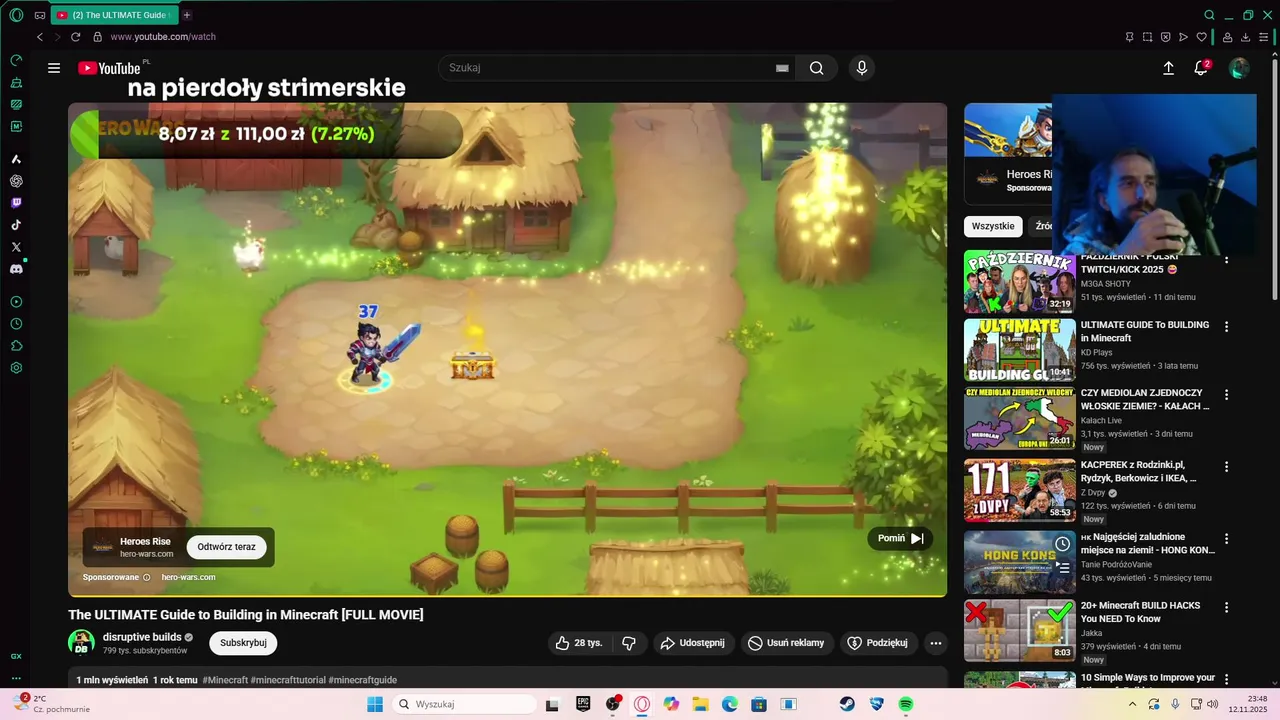The height and width of the screenshot is (720, 1280).
Task: Switch to the YouTube browser tab
Action: click(x=116, y=15)
